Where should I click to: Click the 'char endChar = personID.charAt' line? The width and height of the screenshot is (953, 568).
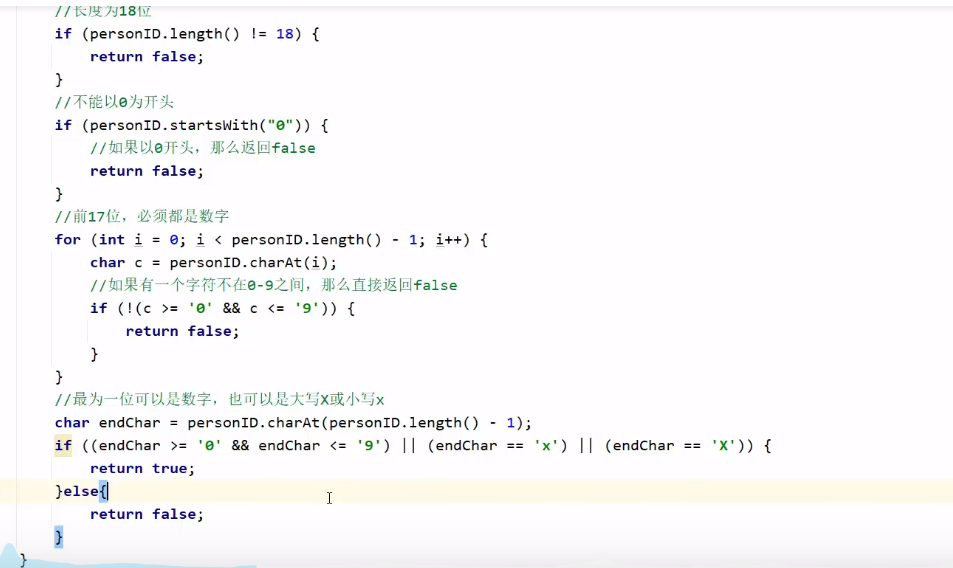[293, 422]
